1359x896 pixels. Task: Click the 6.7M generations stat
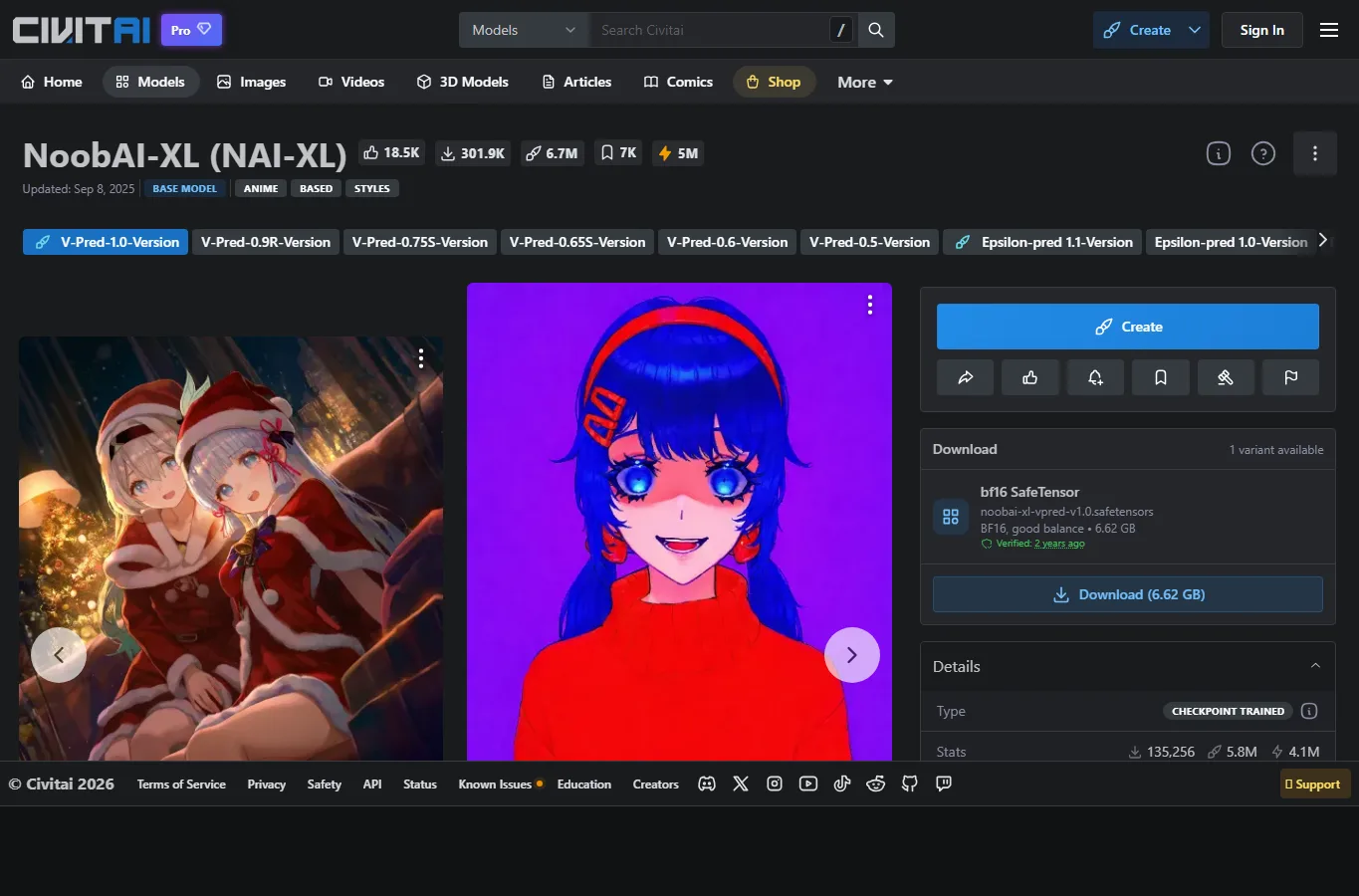(552, 152)
